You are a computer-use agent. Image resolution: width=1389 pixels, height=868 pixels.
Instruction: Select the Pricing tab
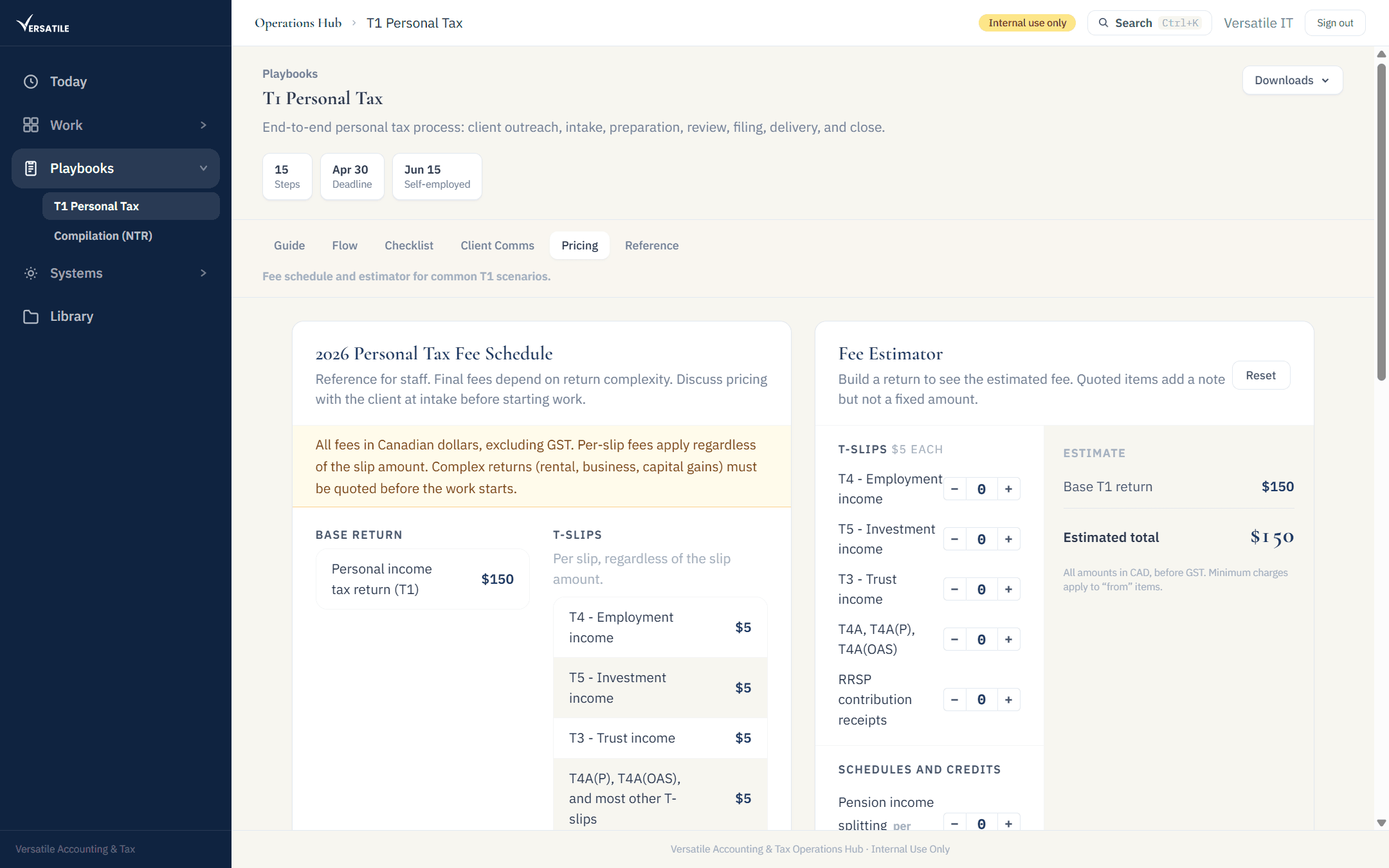(579, 246)
